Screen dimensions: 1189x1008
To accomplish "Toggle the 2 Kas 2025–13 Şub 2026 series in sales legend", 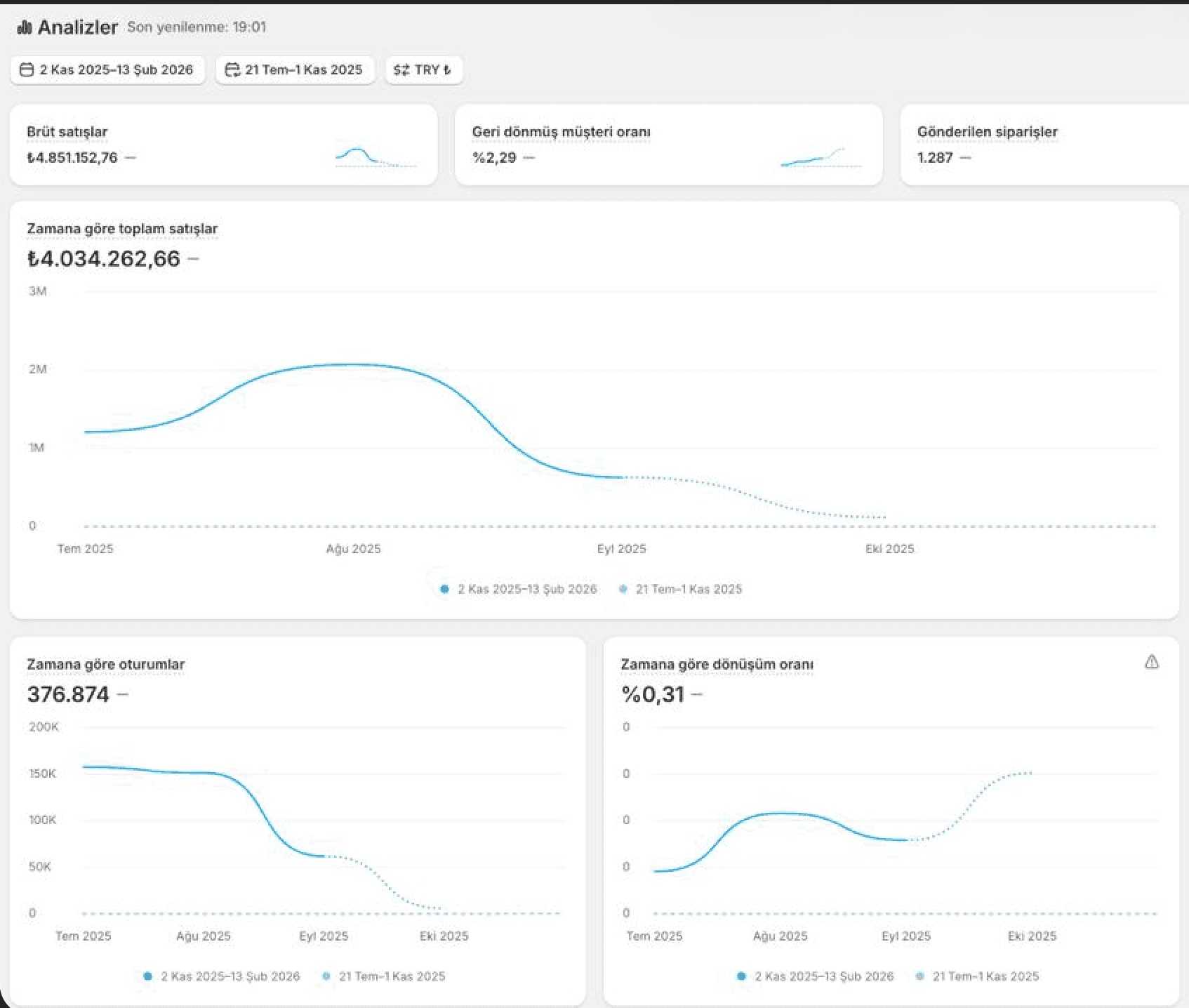I will pyautogui.click(x=519, y=589).
